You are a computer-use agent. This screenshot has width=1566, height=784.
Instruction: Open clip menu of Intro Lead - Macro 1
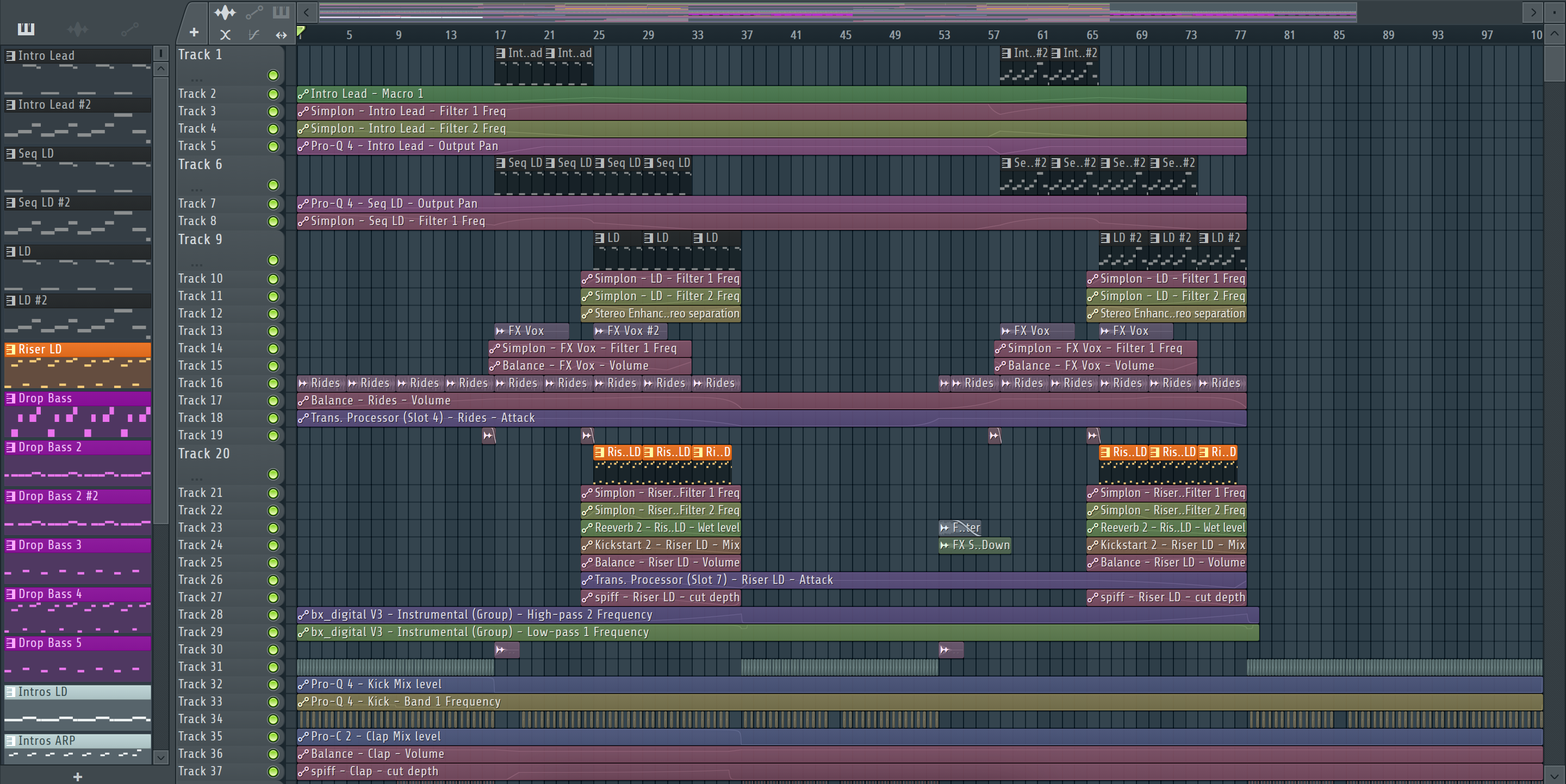(x=303, y=94)
